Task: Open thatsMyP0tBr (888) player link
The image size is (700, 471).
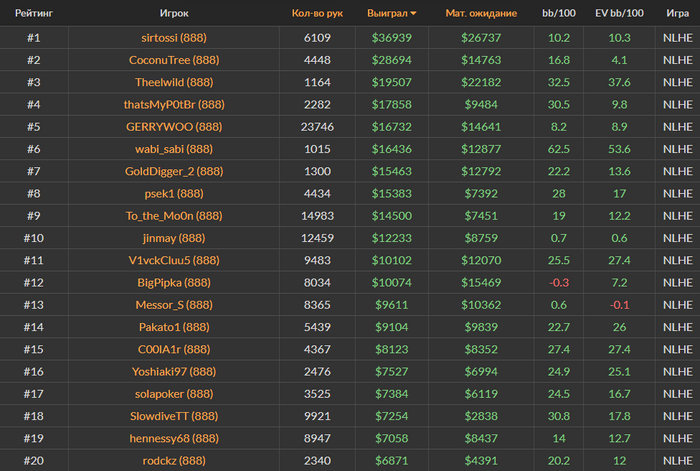Action: click(x=174, y=104)
